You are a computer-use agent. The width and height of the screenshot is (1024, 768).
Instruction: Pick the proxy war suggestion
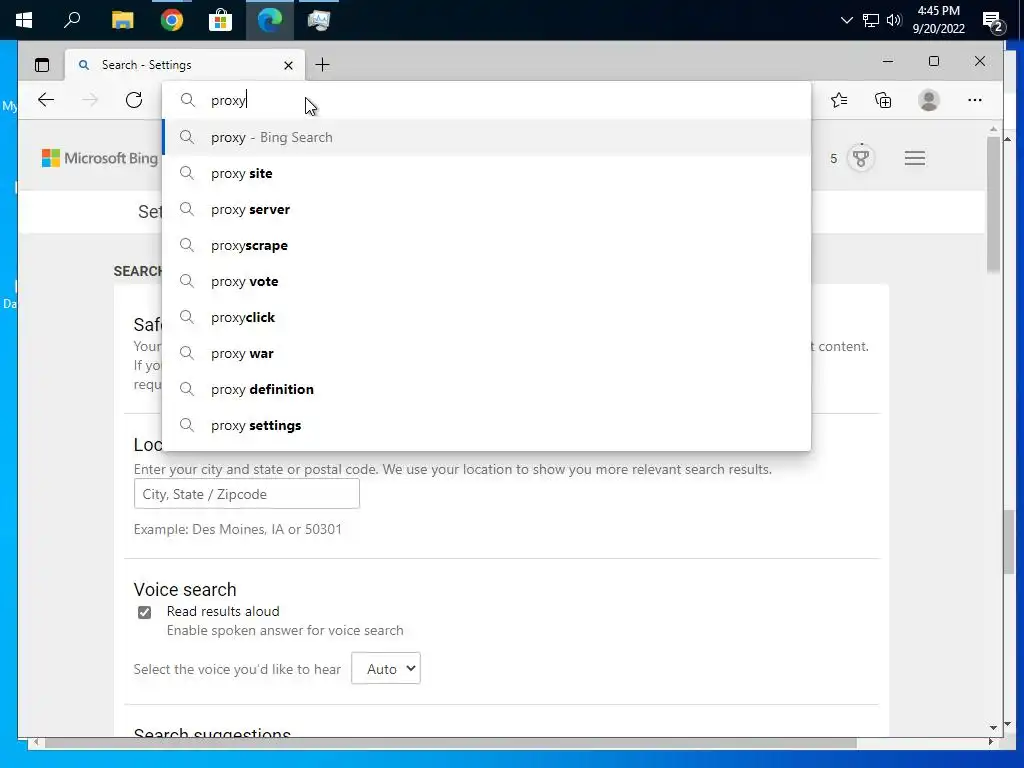click(x=487, y=353)
